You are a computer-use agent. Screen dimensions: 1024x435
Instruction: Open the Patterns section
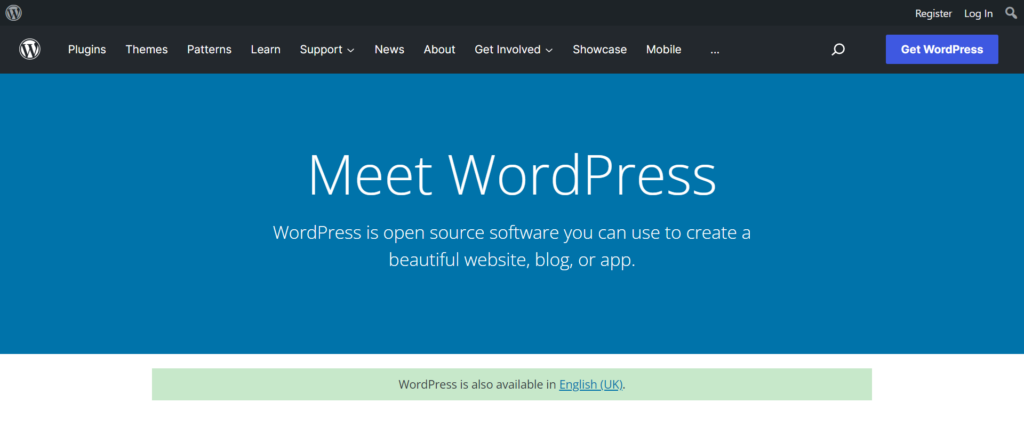pos(209,50)
